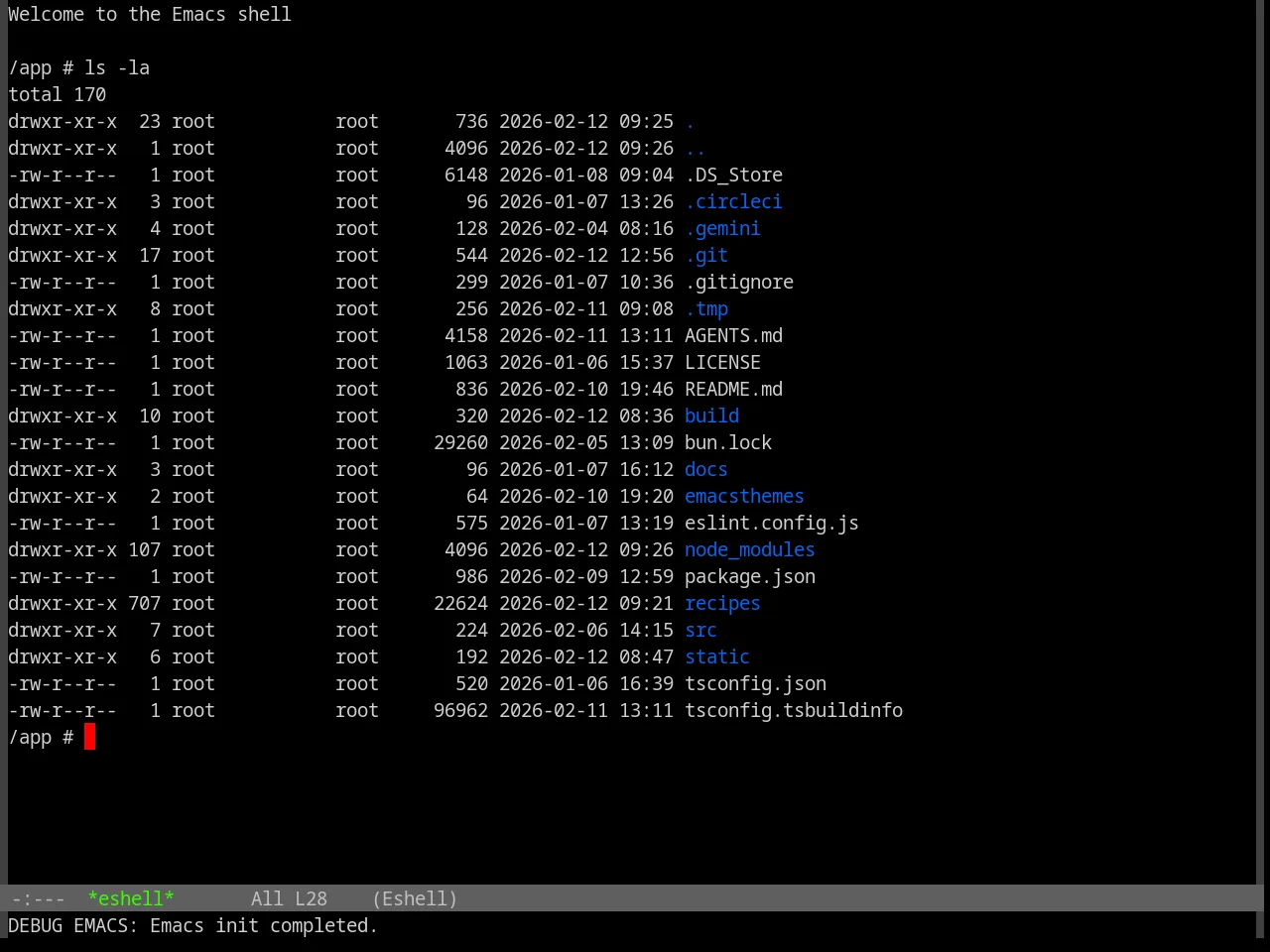Open the node_modules directory entry

click(x=750, y=549)
